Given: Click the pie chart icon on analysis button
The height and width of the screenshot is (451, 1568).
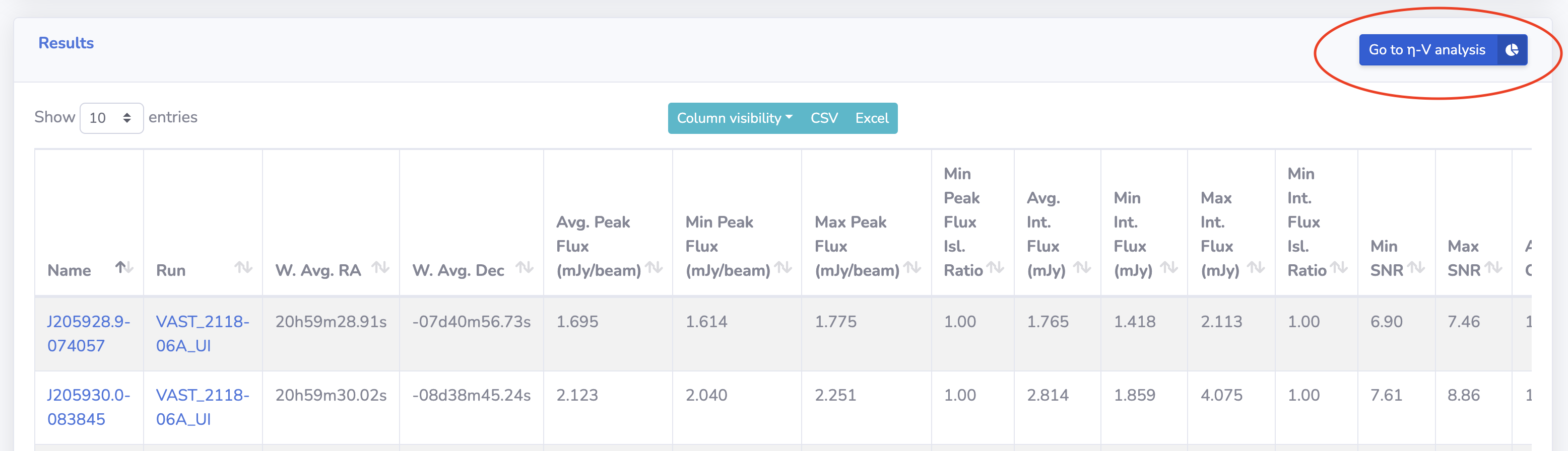Looking at the screenshot, I should 1512,50.
